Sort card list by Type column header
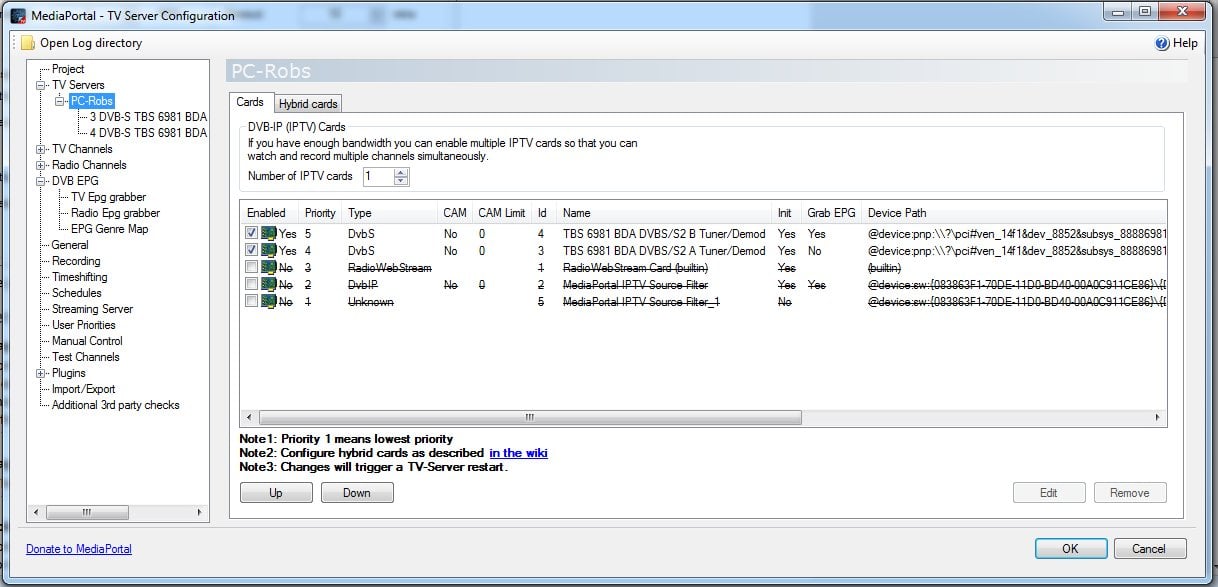This screenshot has width=1218, height=587. point(390,213)
